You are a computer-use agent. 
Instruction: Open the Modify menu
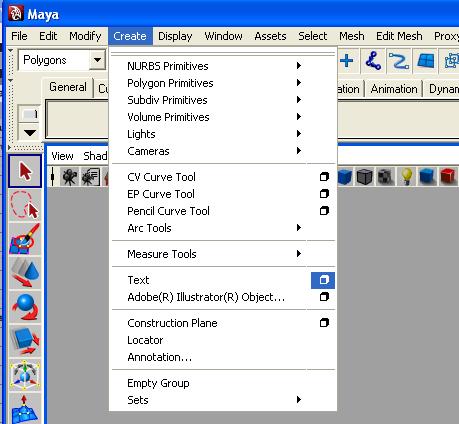point(85,36)
